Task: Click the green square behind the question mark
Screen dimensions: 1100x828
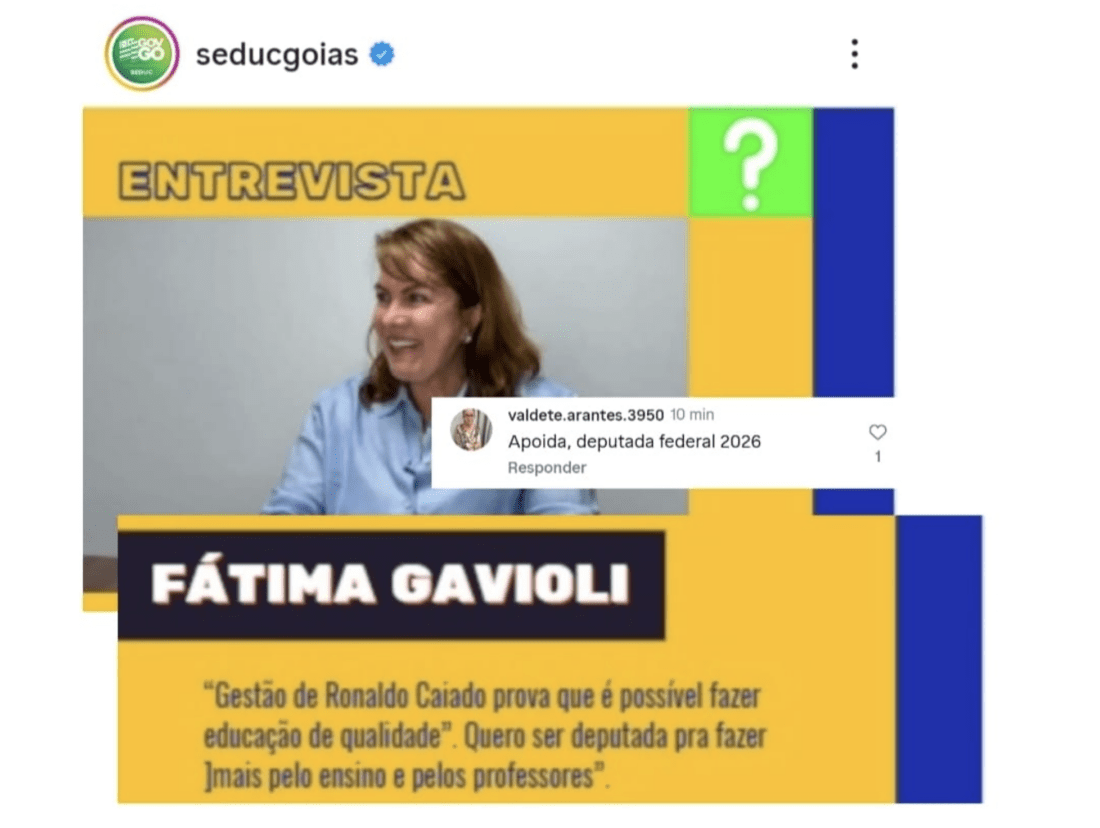Action: [751, 162]
